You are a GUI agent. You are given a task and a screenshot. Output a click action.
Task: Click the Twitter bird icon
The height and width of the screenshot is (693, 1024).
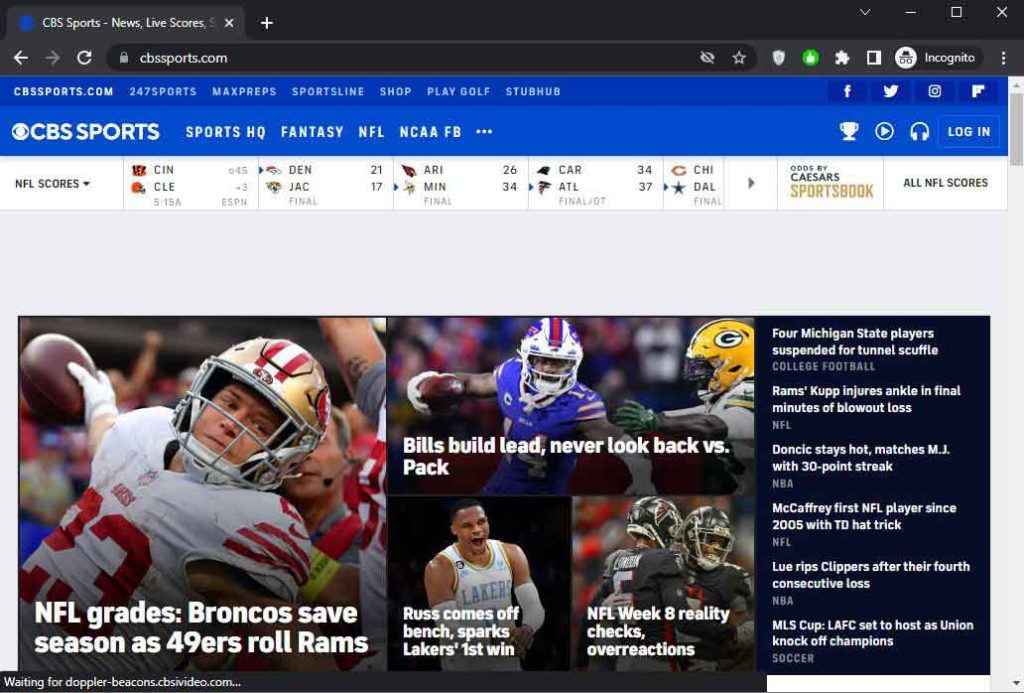point(890,90)
